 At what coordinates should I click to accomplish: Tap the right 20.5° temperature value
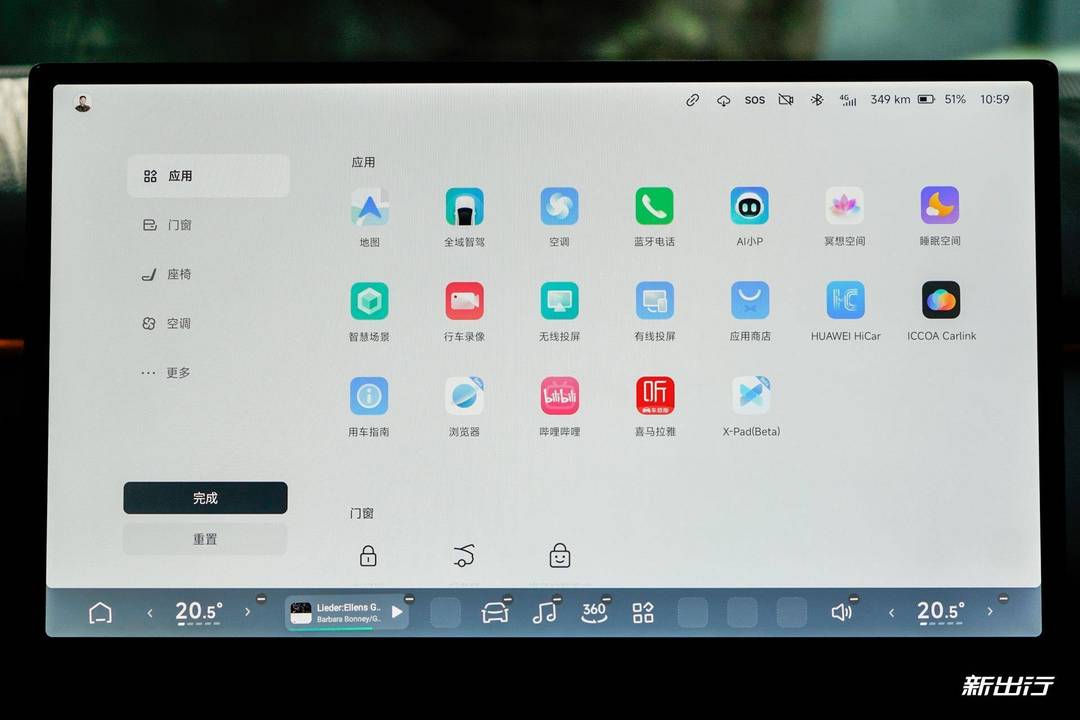click(940, 611)
